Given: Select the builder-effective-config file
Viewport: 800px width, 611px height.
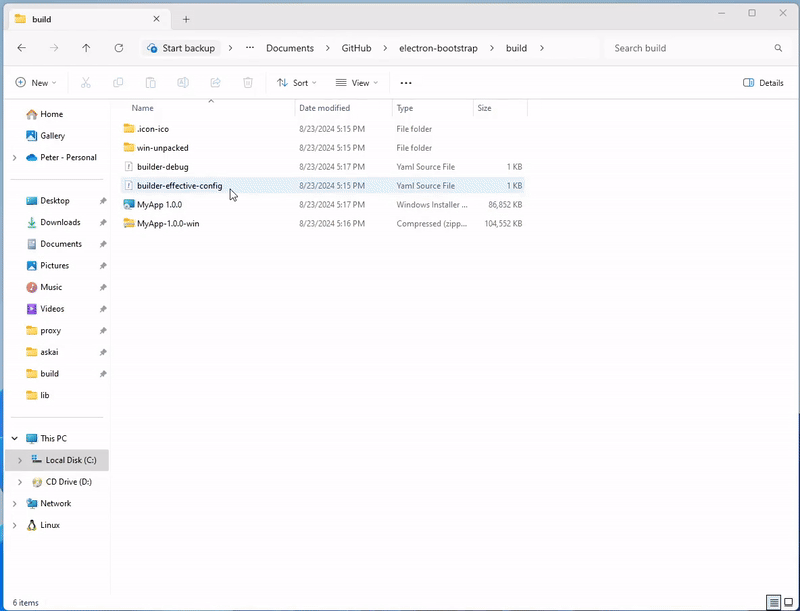Looking at the screenshot, I should 322,186.
